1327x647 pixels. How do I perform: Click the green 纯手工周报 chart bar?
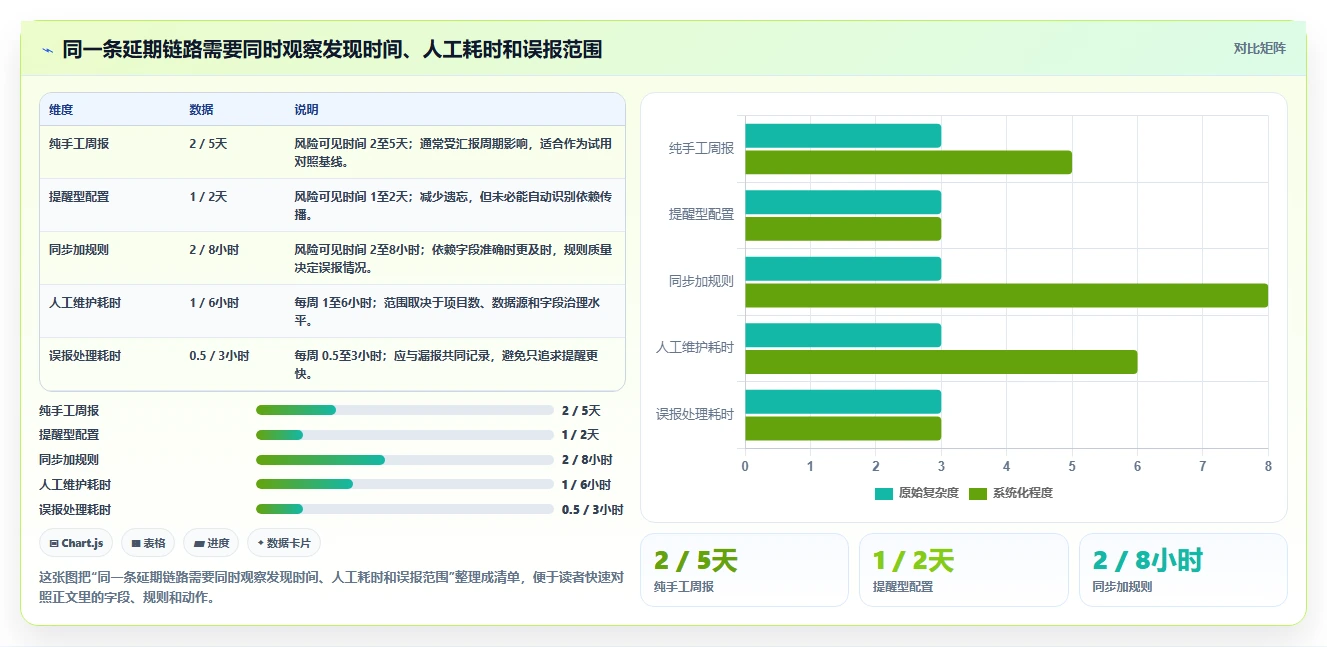(x=908, y=162)
